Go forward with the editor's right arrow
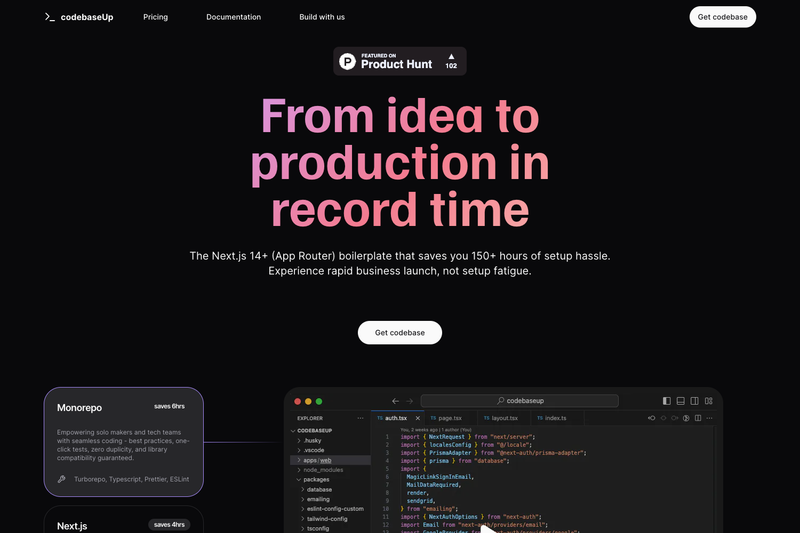The width and height of the screenshot is (800, 533). coord(409,401)
